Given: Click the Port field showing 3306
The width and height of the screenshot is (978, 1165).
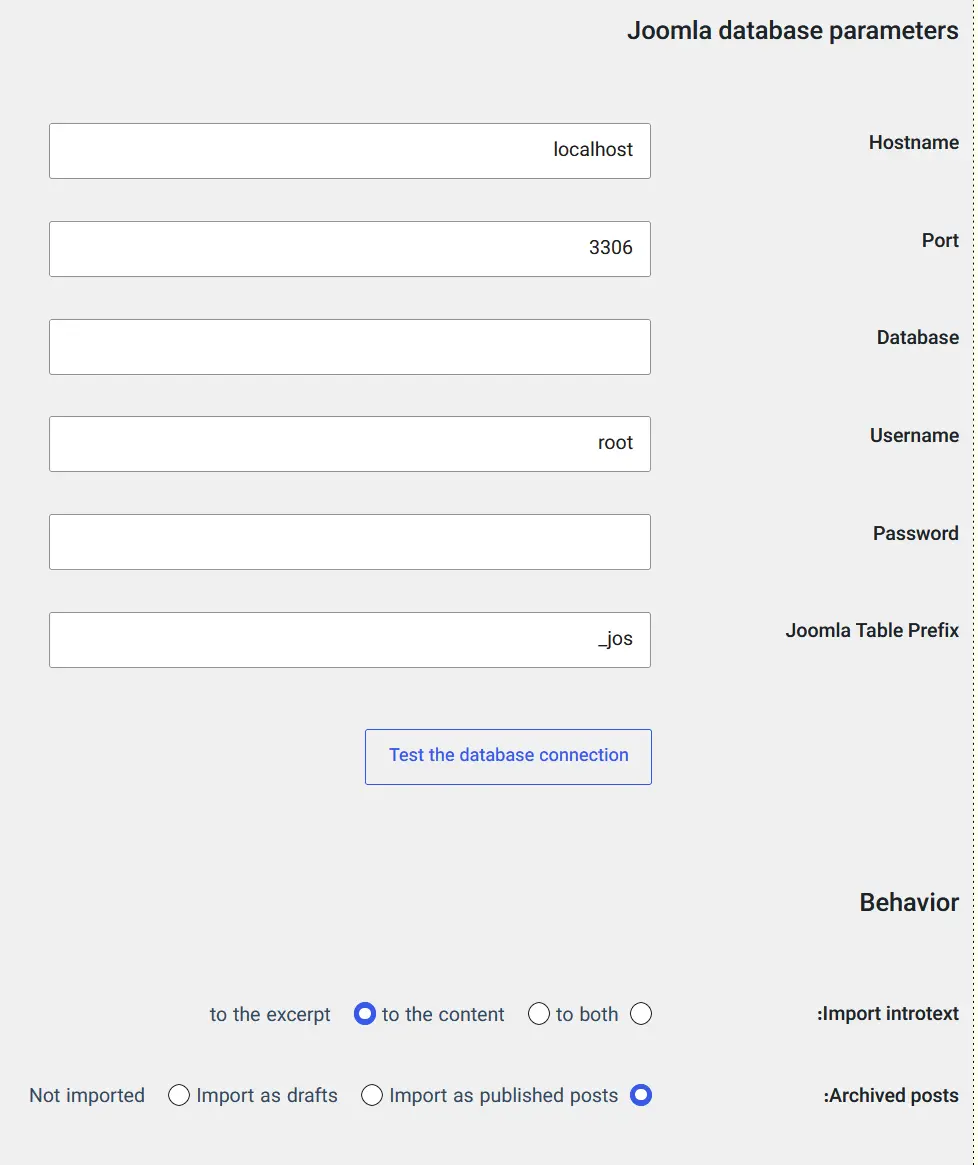Looking at the screenshot, I should [349, 249].
